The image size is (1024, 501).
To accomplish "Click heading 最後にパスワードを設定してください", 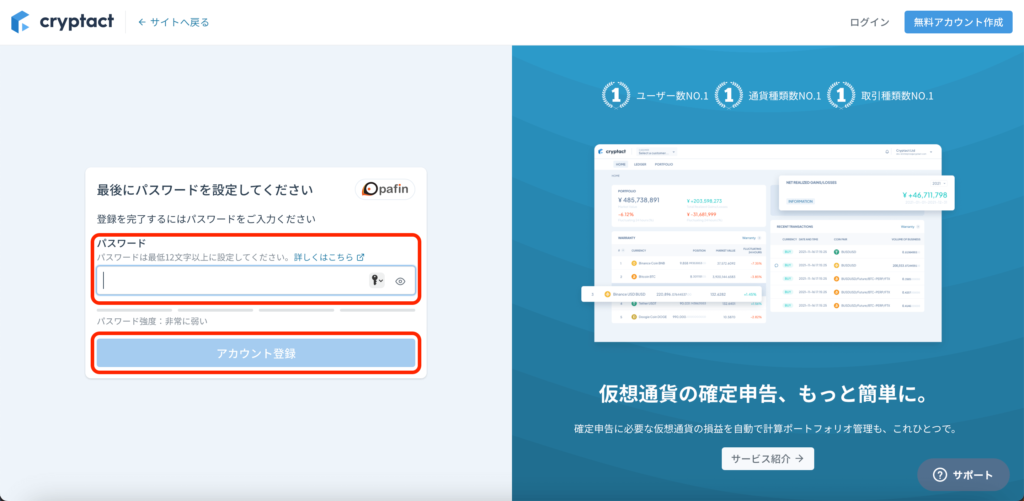I will pyautogui.click(x=205, y=190).
